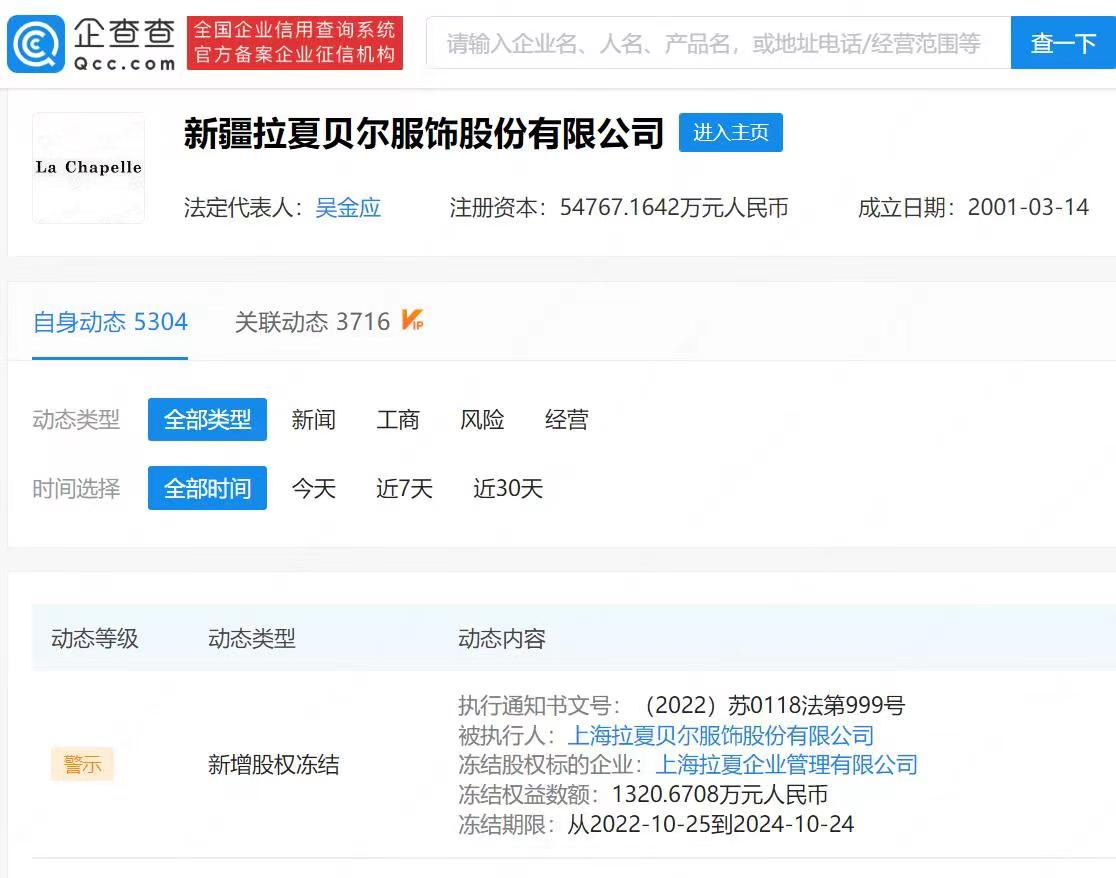Open legal representative 吴金应 link
1116x878 pixels.
pyautogui.click(x=348, y=208)
